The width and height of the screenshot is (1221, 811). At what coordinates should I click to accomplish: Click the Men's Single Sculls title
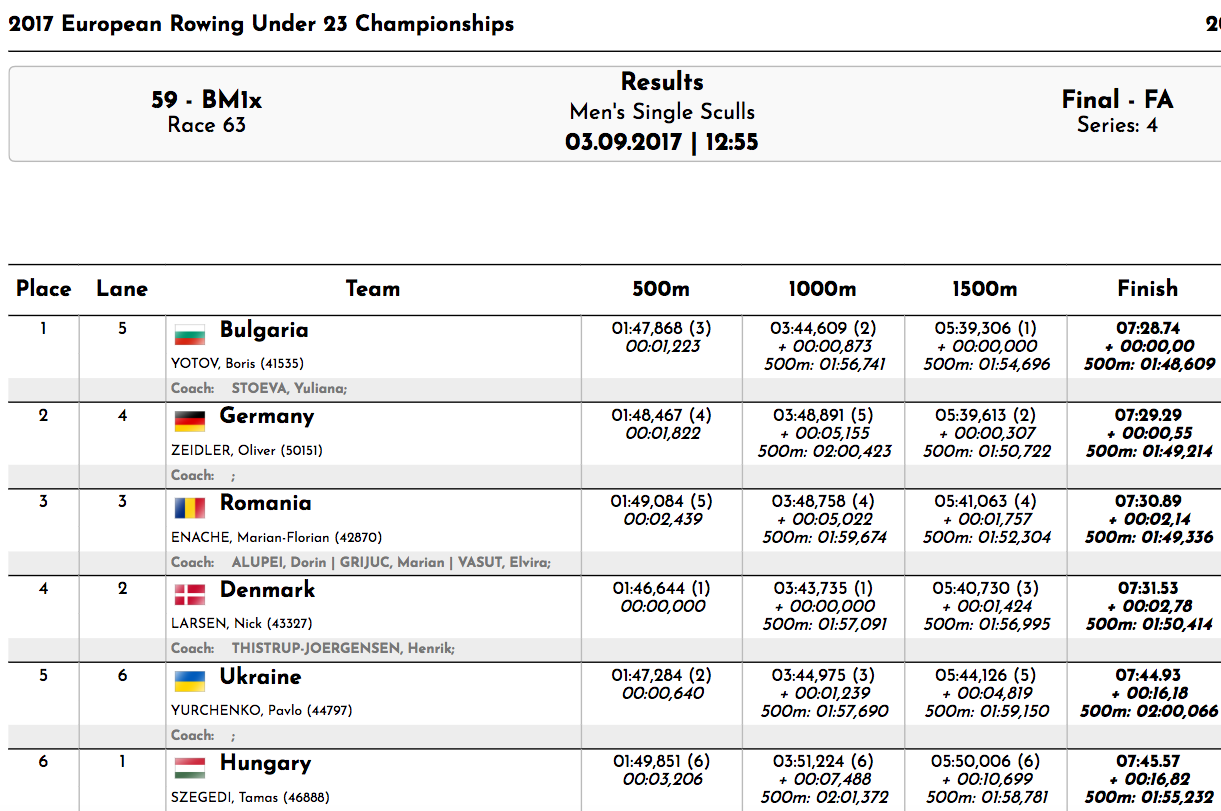point(662,112)
